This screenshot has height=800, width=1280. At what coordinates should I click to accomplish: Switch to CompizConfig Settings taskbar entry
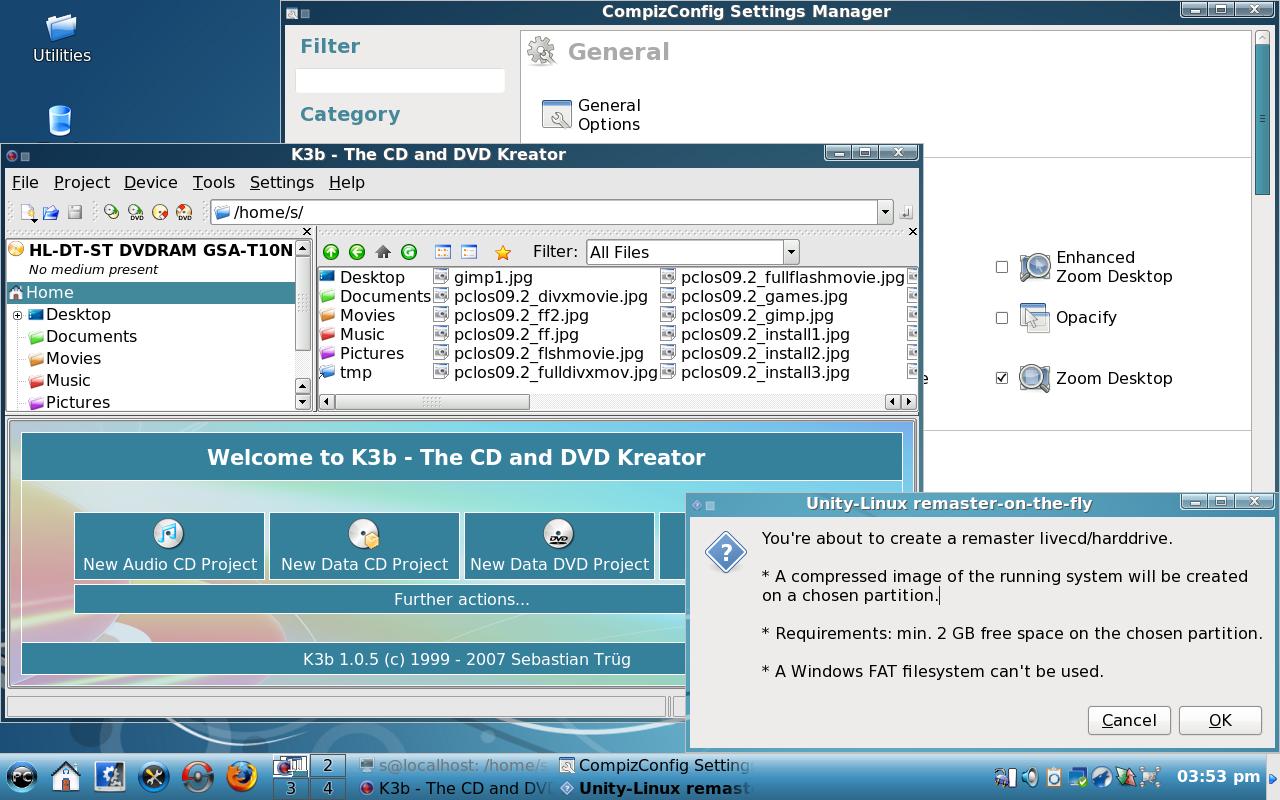pyautogui.click(x=654, y=765)
